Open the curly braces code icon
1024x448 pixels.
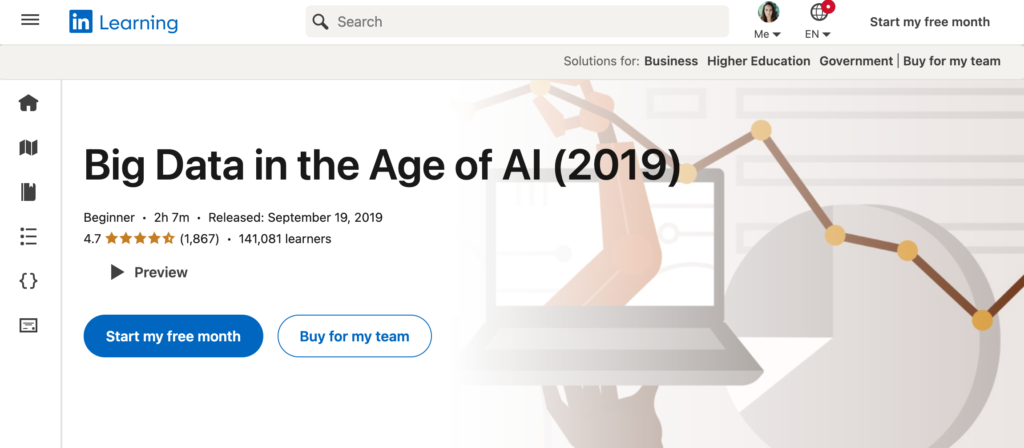[29, 281]
